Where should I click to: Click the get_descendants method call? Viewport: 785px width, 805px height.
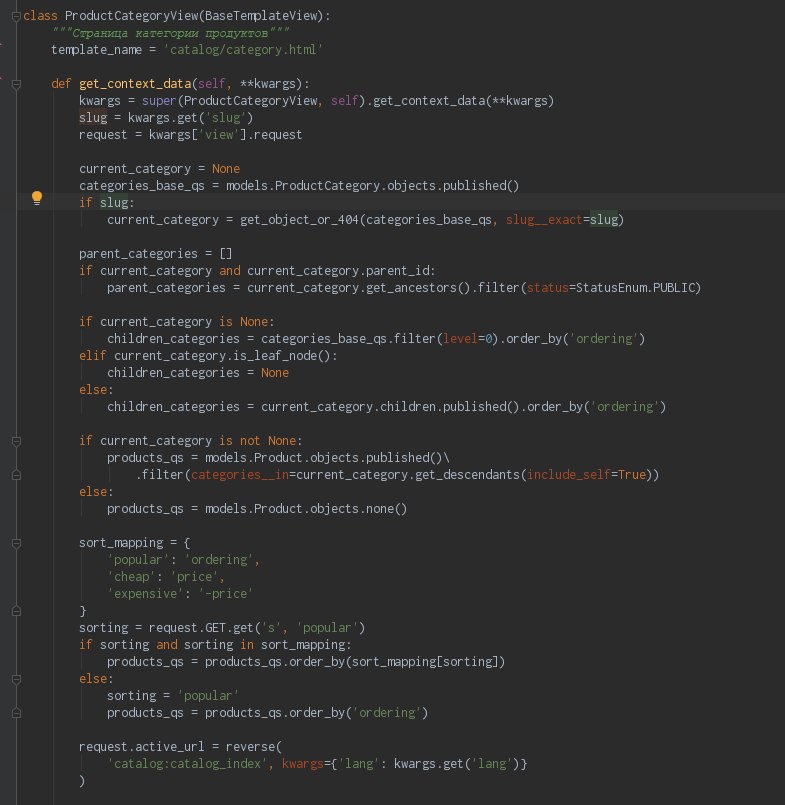pyautogui.click(x=467, y=475)
